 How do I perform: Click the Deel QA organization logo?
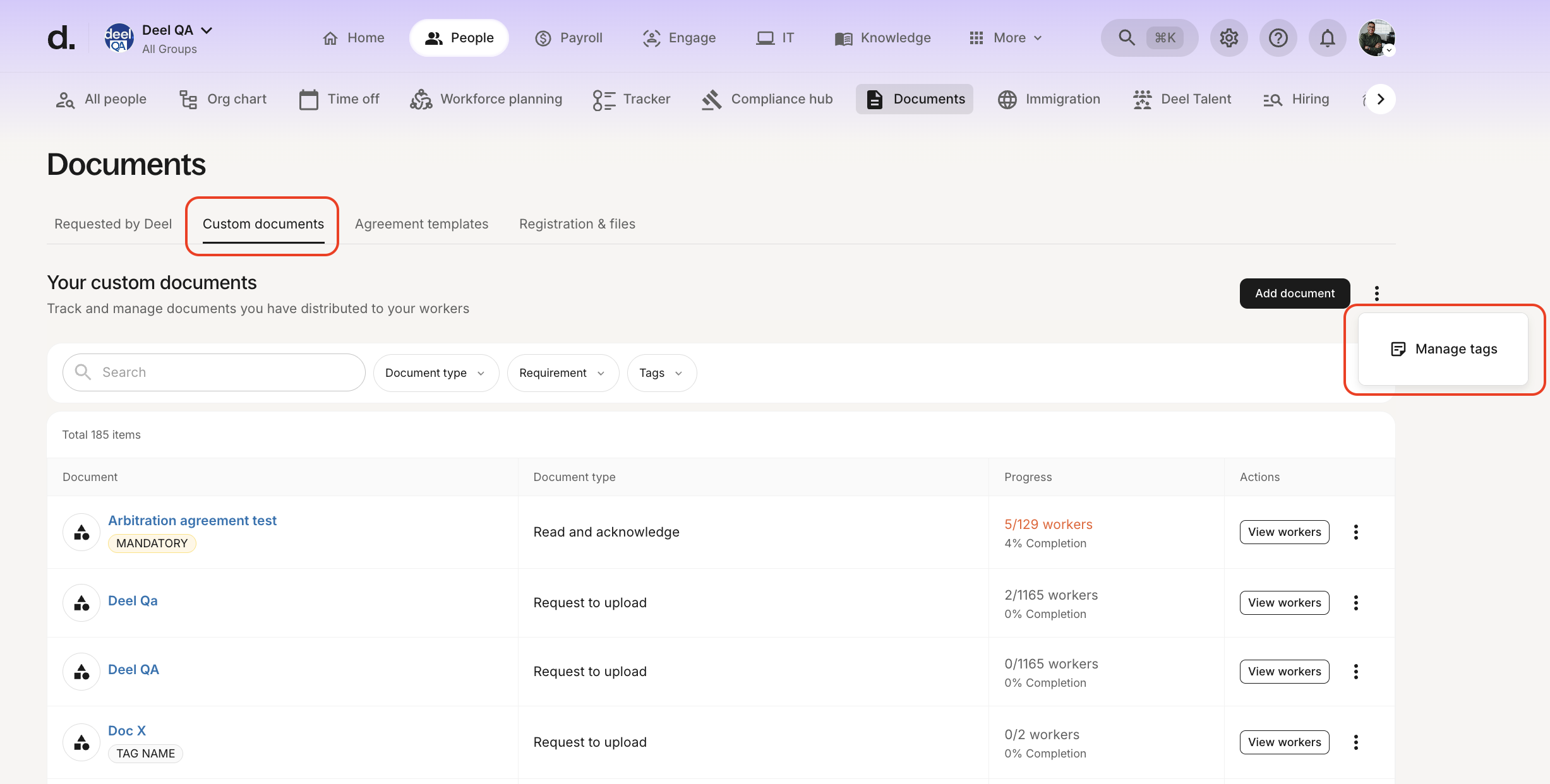pos(119,38)
